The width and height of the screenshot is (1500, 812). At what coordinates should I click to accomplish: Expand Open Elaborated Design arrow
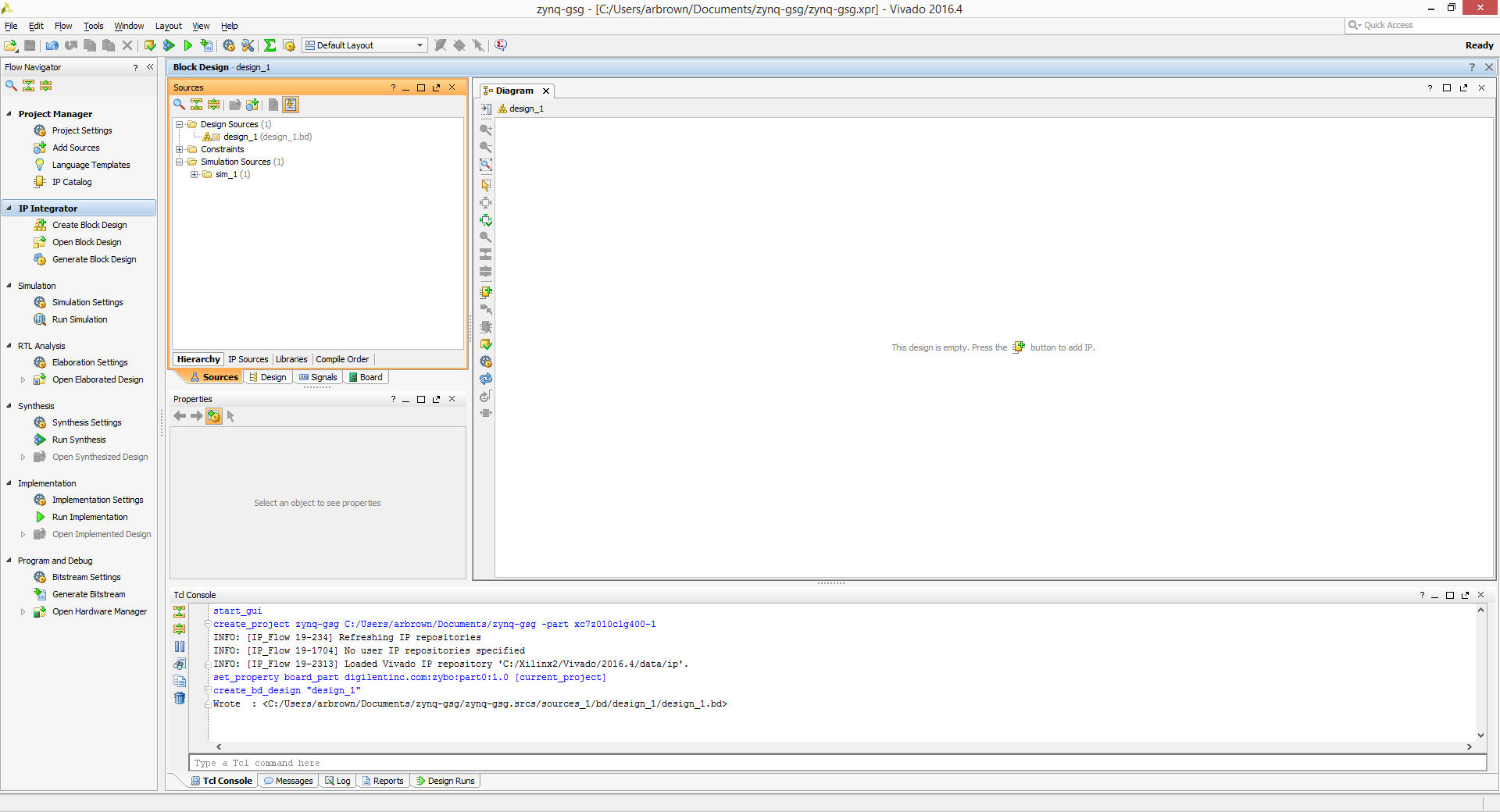tap(23, 380)
